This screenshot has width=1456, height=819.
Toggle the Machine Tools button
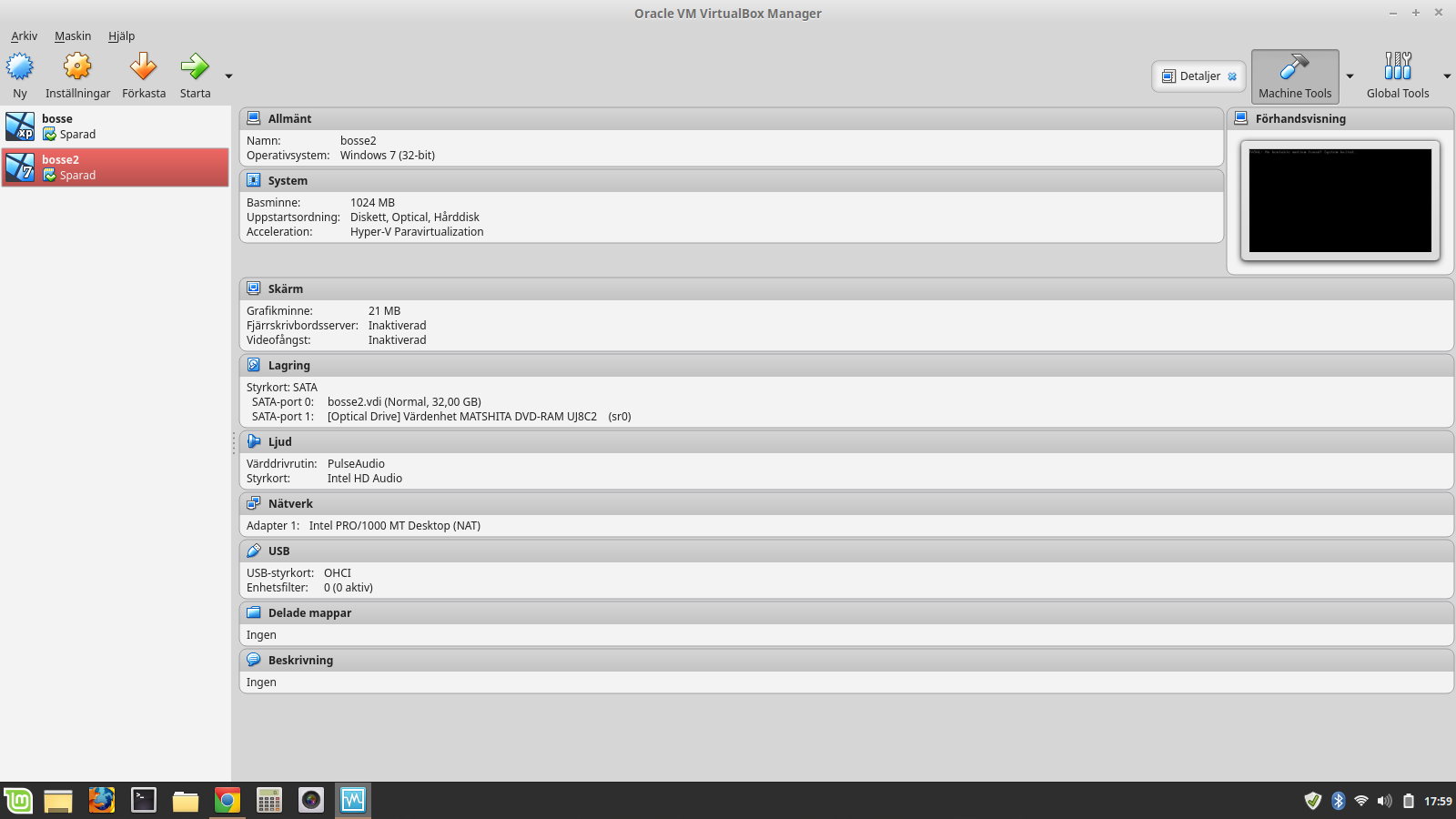(1295, 76)
